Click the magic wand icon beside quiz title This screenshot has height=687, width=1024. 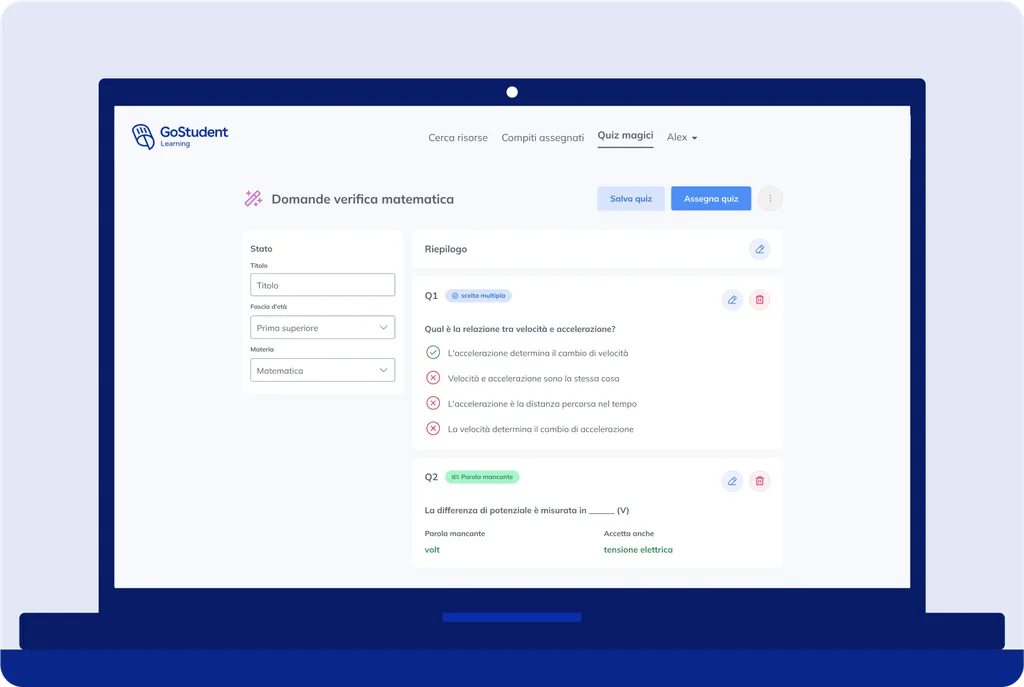point(253,199)
